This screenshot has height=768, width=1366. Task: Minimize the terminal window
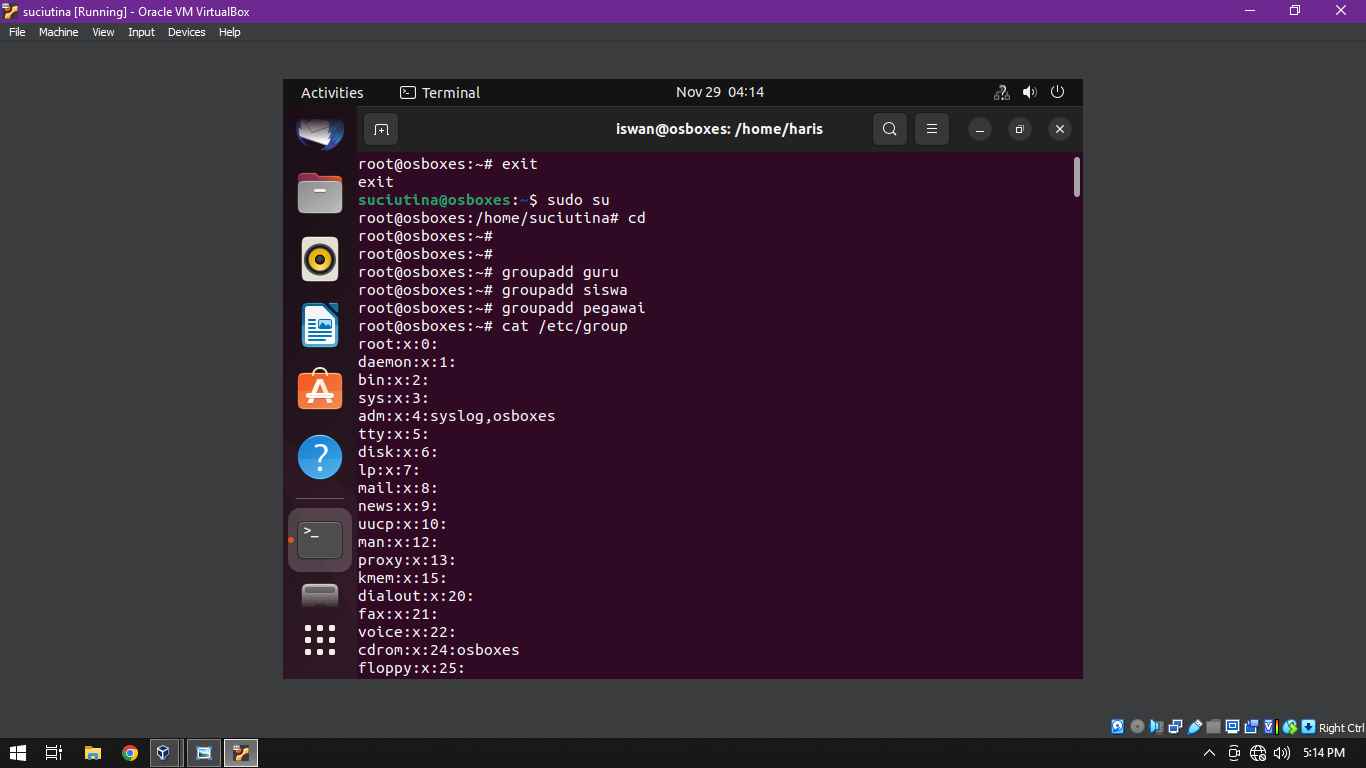pyautogui.click(x=980, y=129)
